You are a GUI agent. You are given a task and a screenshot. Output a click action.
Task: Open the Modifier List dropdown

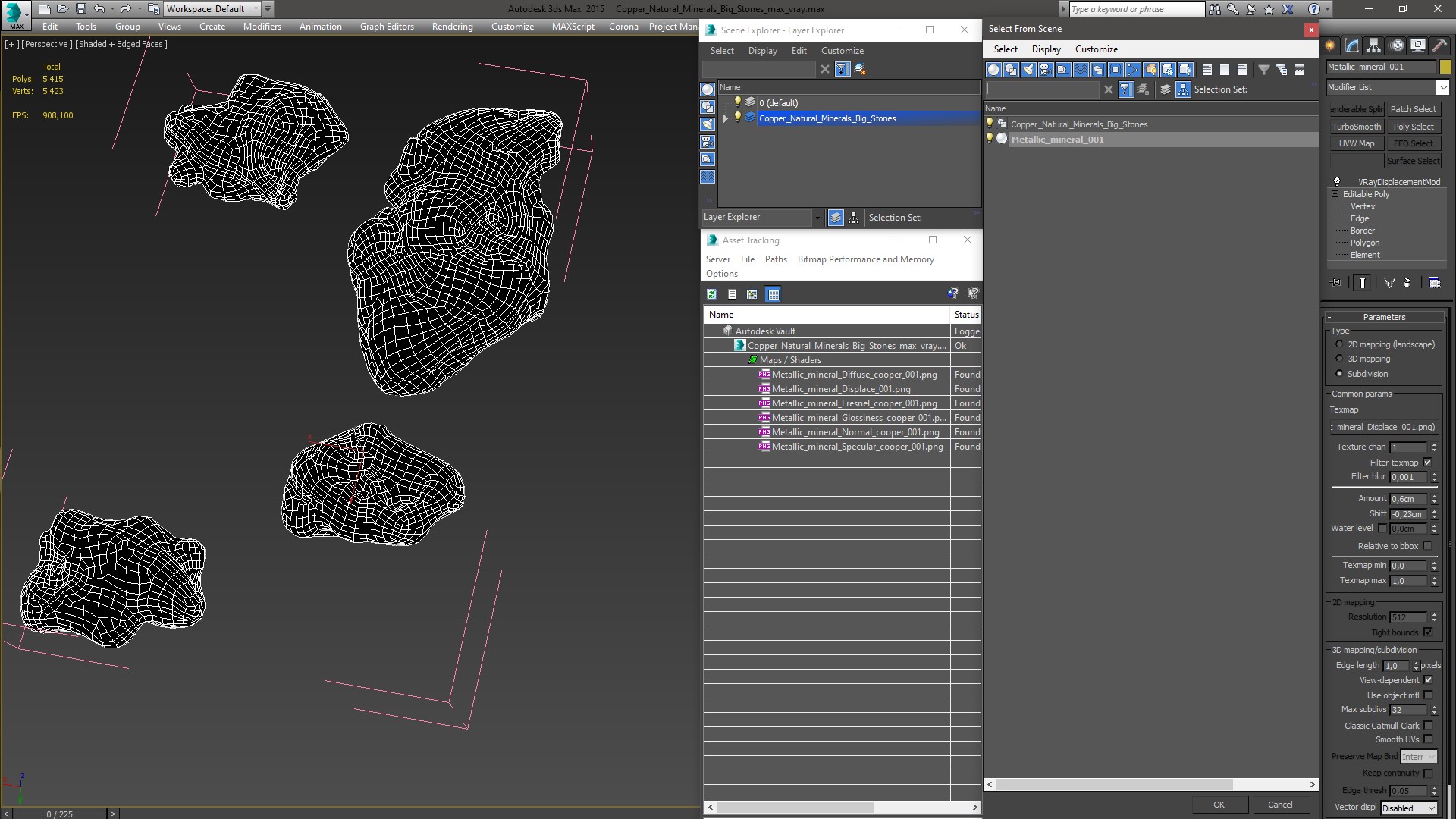(1442, 87)
